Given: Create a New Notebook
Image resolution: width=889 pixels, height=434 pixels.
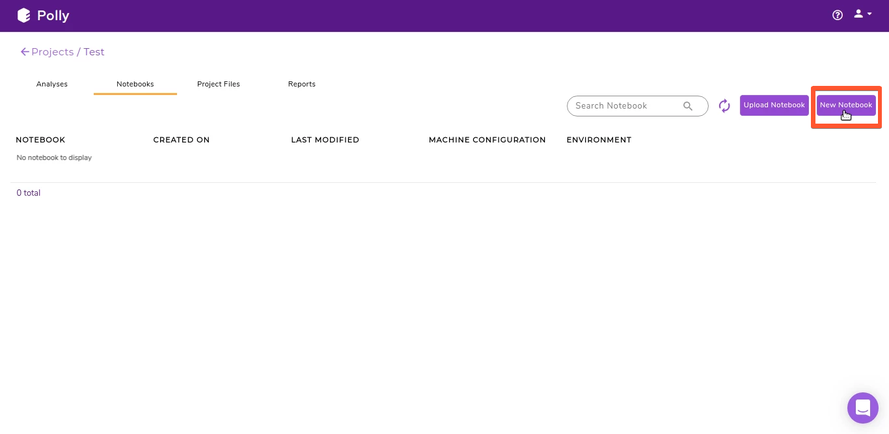Looking at the screenshot, I should pyautogui.click(x=846, y=106).
